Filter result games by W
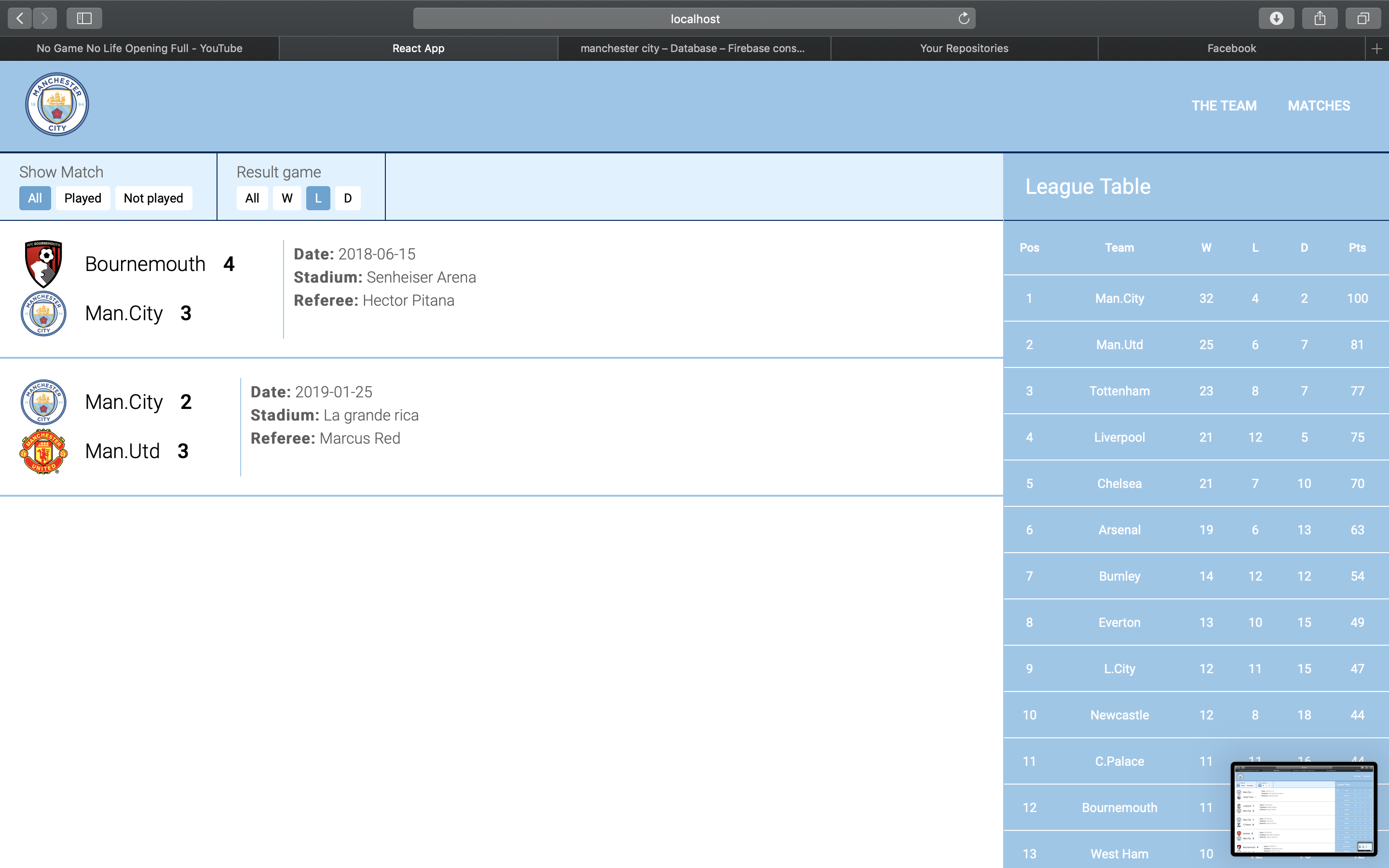The image size is (1389, 868). pos(287,198)
